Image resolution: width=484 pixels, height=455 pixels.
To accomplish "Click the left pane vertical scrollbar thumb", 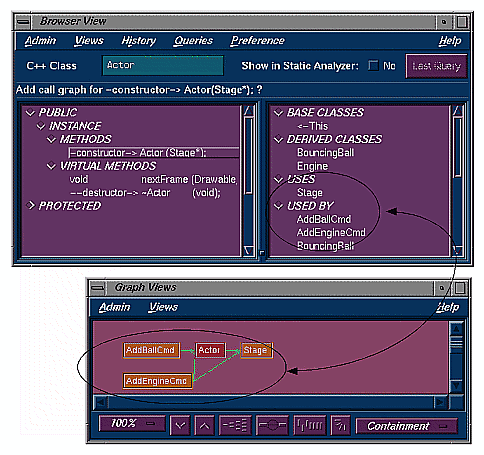I will [x=248, y=155].
